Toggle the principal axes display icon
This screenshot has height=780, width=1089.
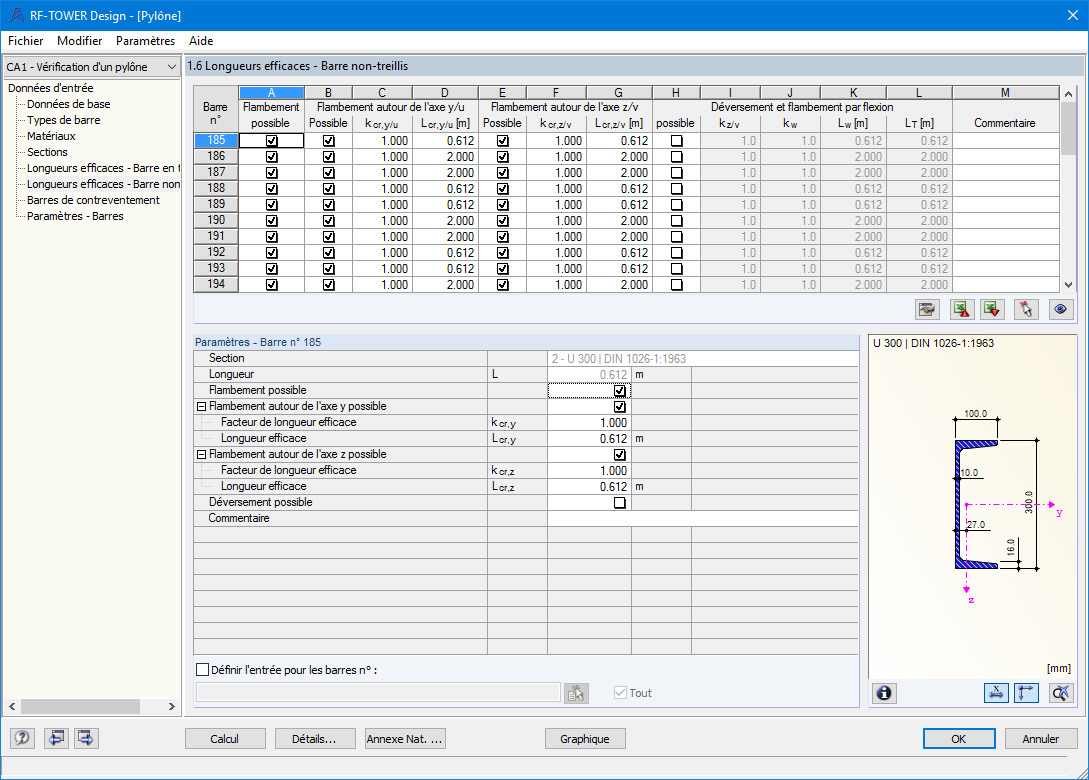coord(1026,693)
